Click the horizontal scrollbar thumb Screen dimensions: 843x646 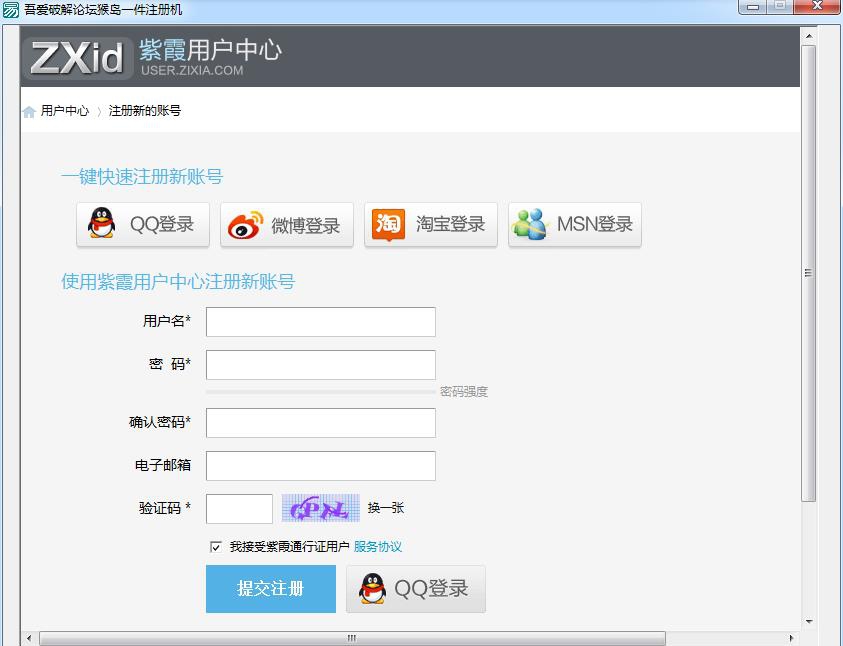(x=352, y=638)
